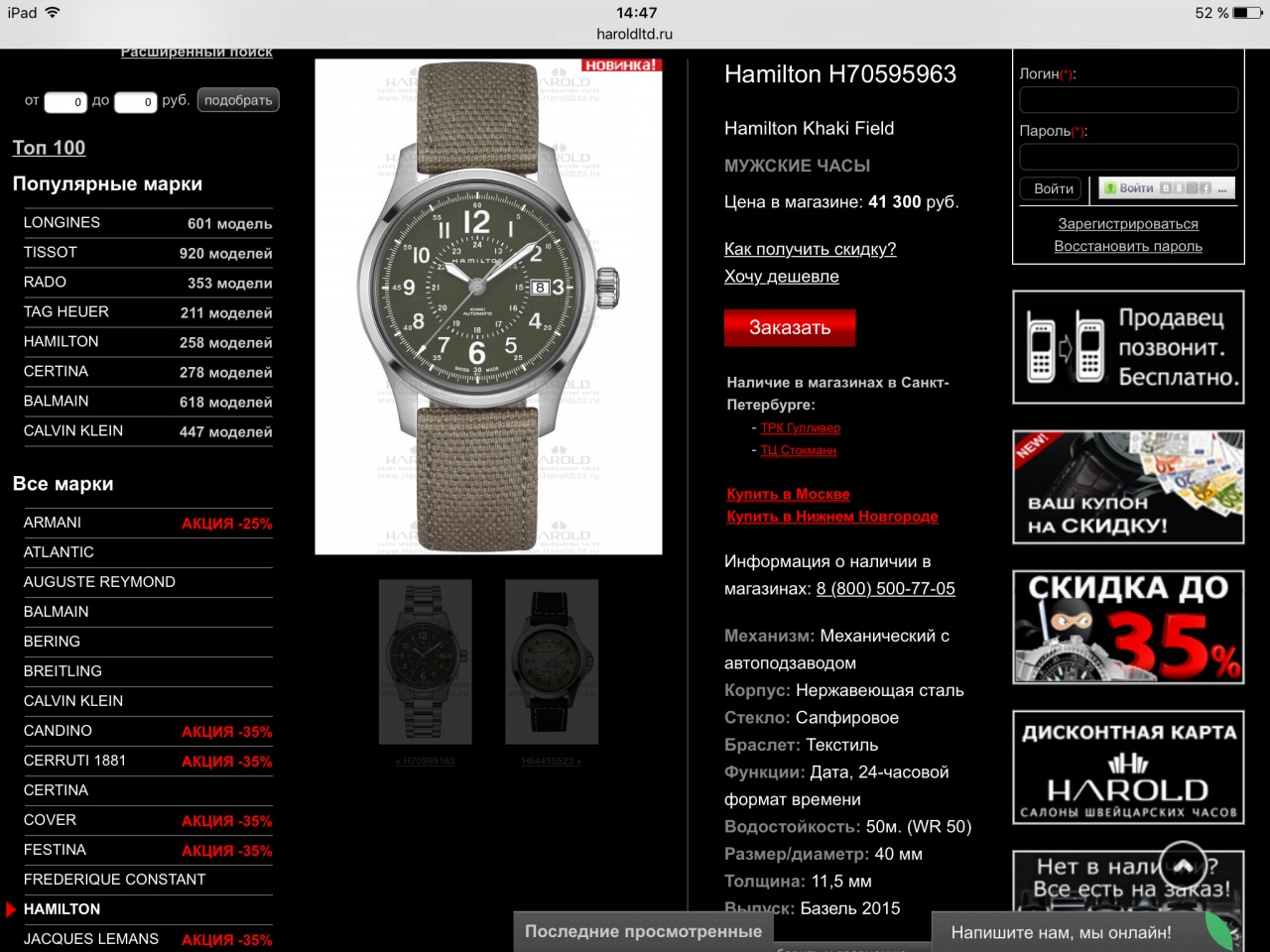Click Зарегистрироваться registration link
This screenshot has height=952, width=1270.
coord(1128,224)
